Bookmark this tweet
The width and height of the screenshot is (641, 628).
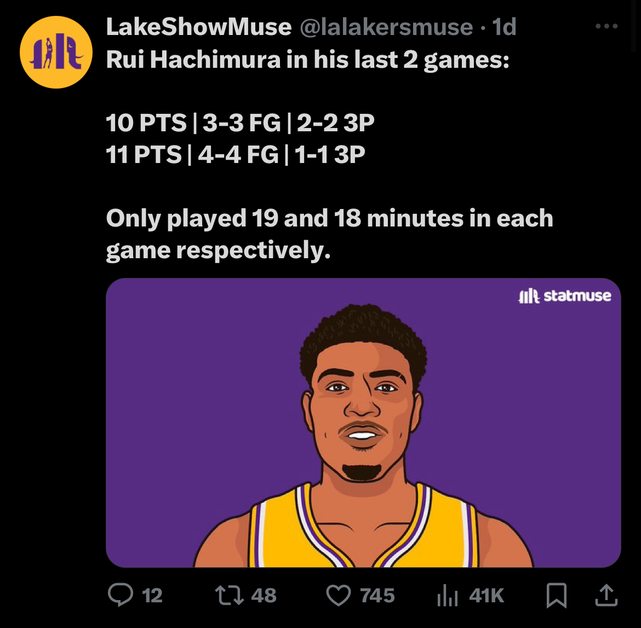point(556,595)
